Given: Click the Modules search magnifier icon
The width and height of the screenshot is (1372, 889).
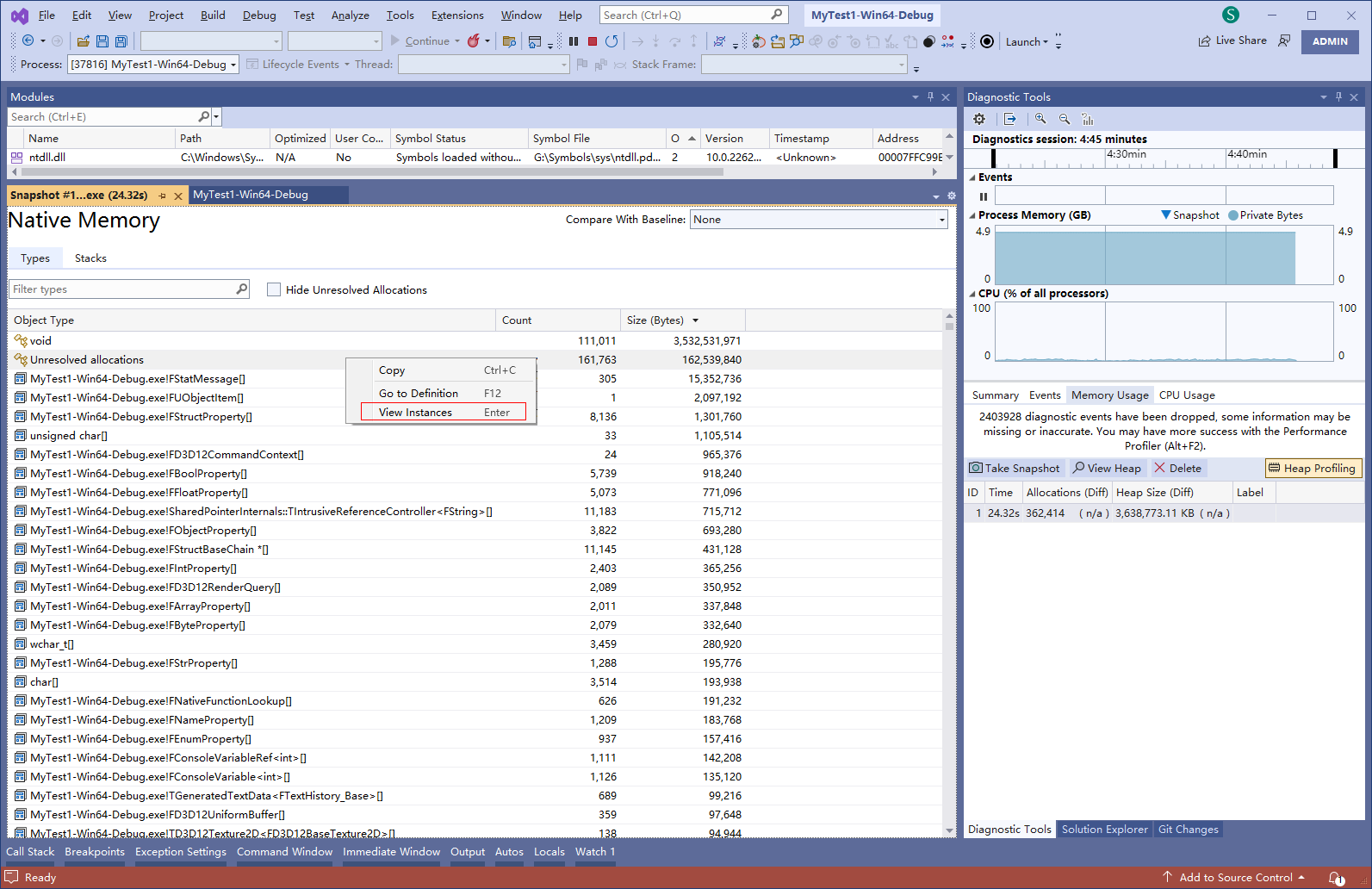Looking at the screenshot, I should point(204,116).
